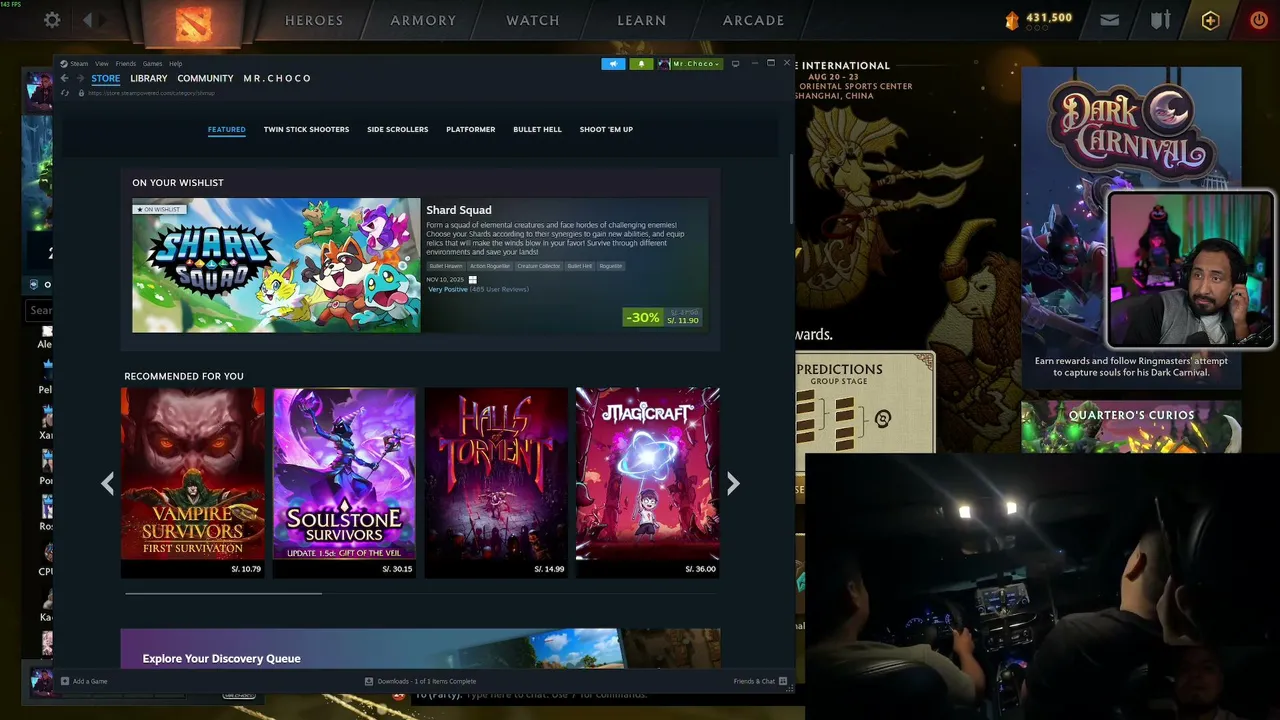Open the Dota Plus hexagon icon

(x=1210, y=20)
